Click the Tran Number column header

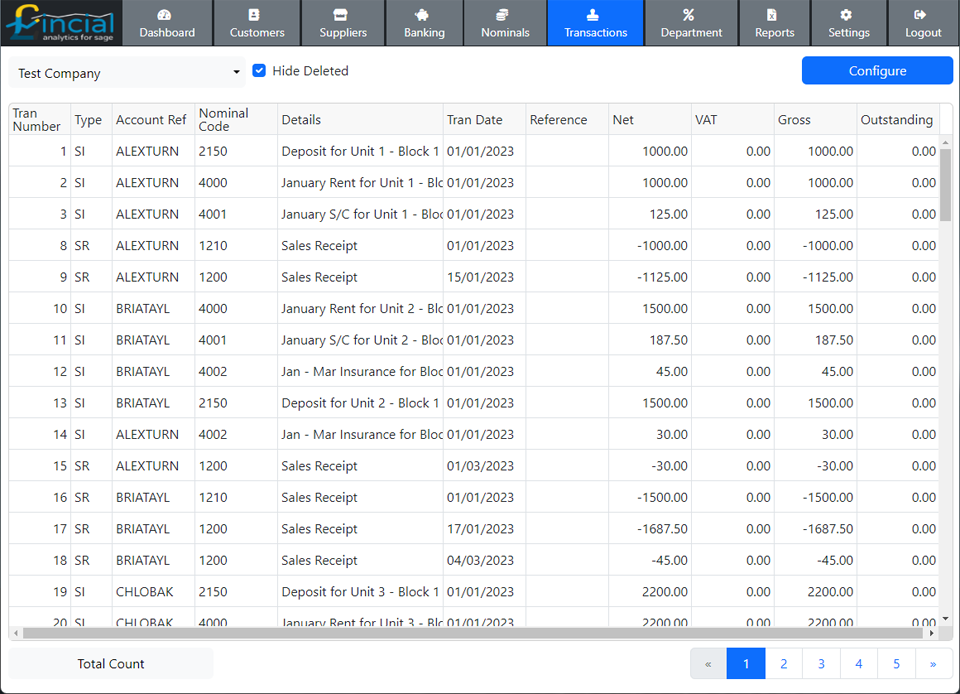point(39,119)
